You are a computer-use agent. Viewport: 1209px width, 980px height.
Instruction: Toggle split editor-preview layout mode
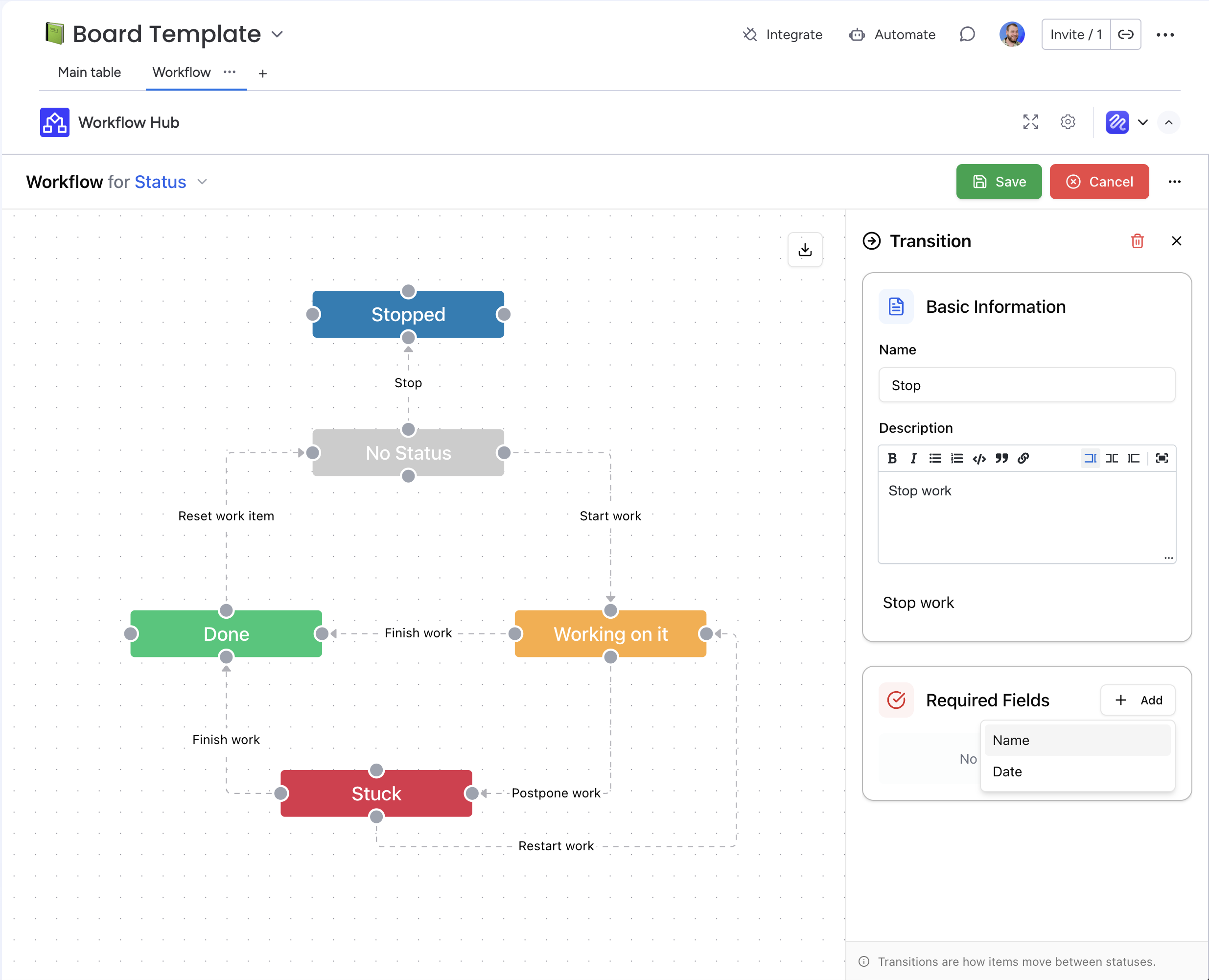pos(1112,458)
